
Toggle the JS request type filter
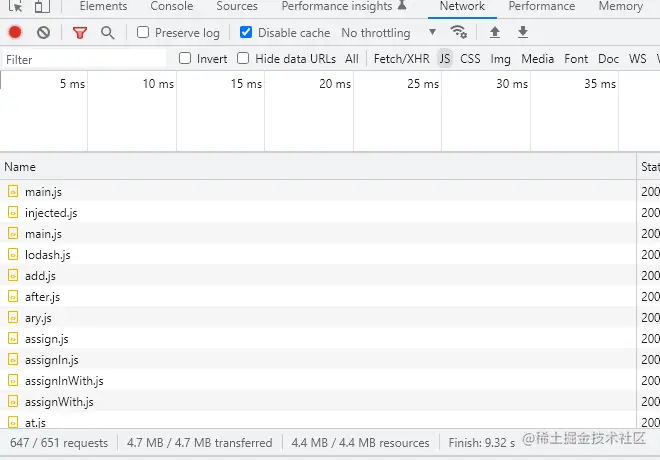[x=445, y=58]
